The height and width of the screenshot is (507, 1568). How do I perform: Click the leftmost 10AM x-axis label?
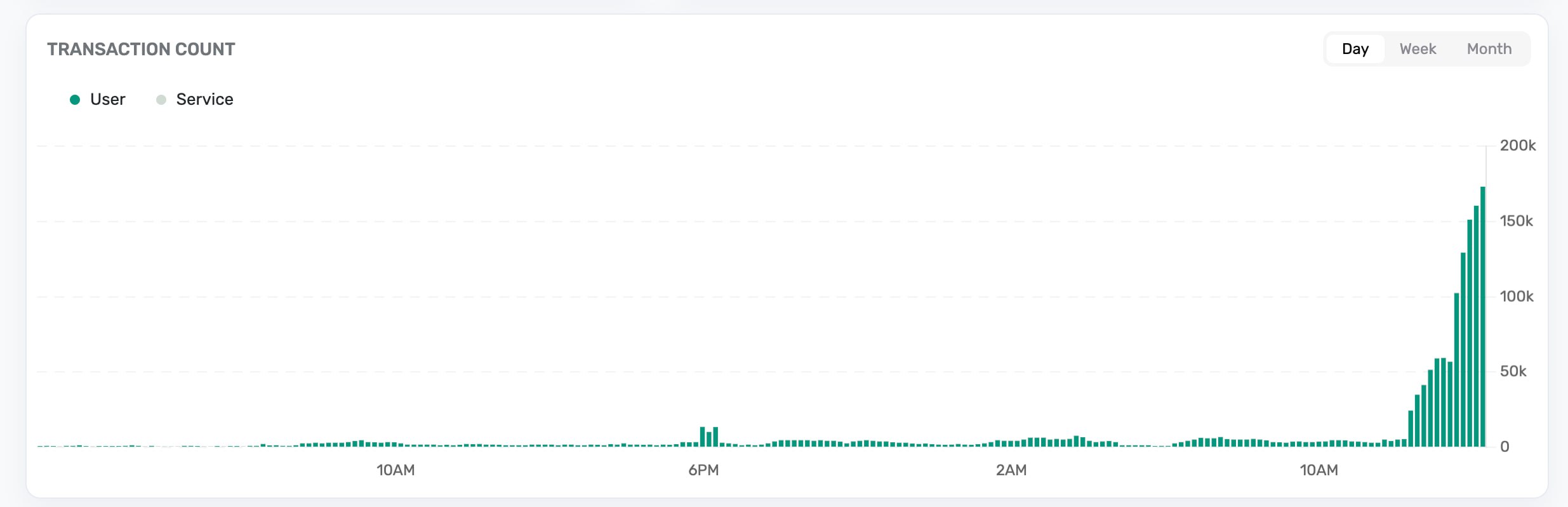click(x=395, y=470)
